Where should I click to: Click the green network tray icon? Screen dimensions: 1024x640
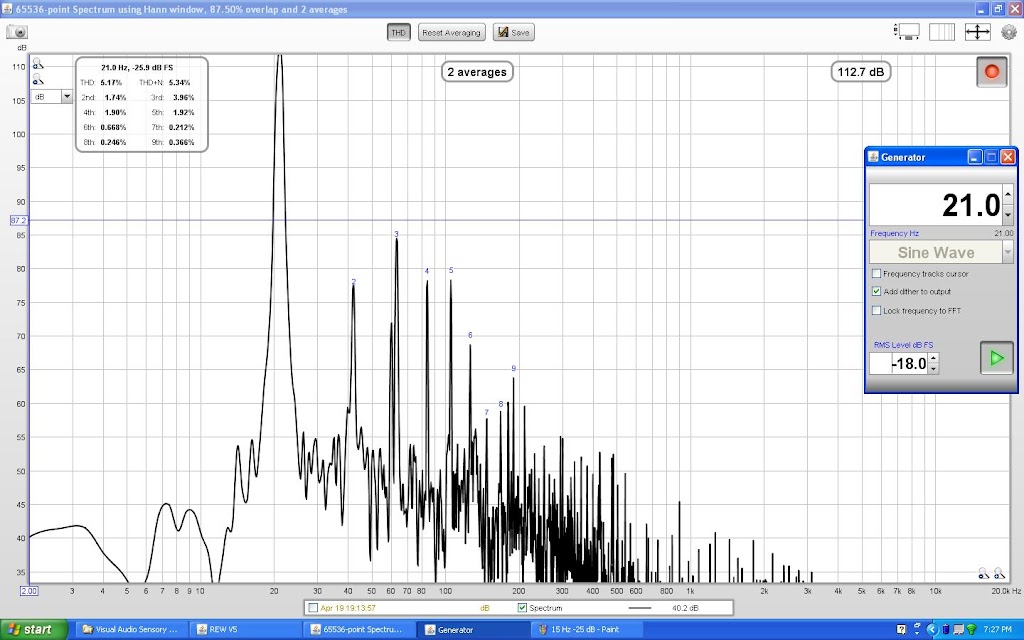pos(971,630)
